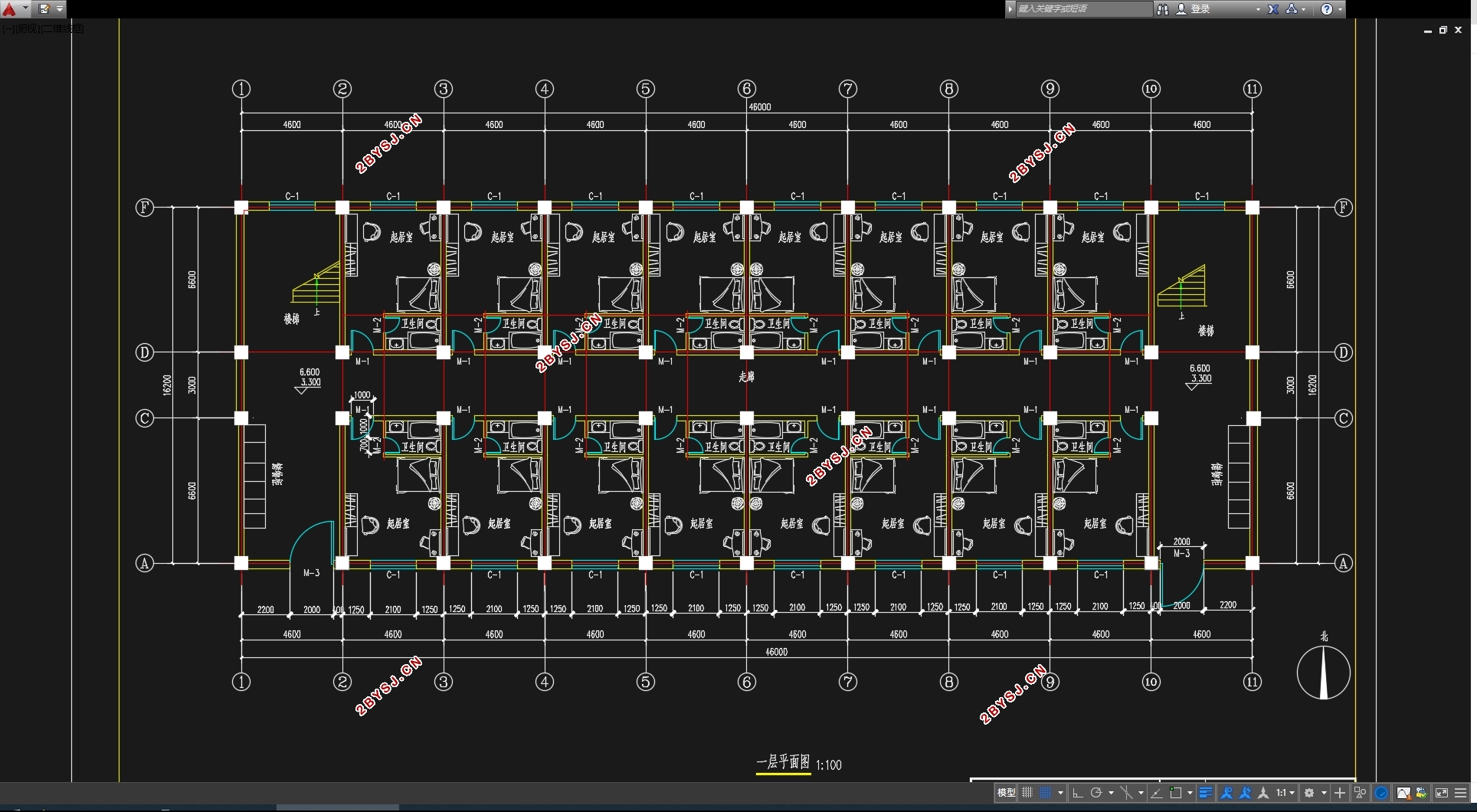
Task: Expand the workspace switching dropdown arrow
Action: (1324, 793)
